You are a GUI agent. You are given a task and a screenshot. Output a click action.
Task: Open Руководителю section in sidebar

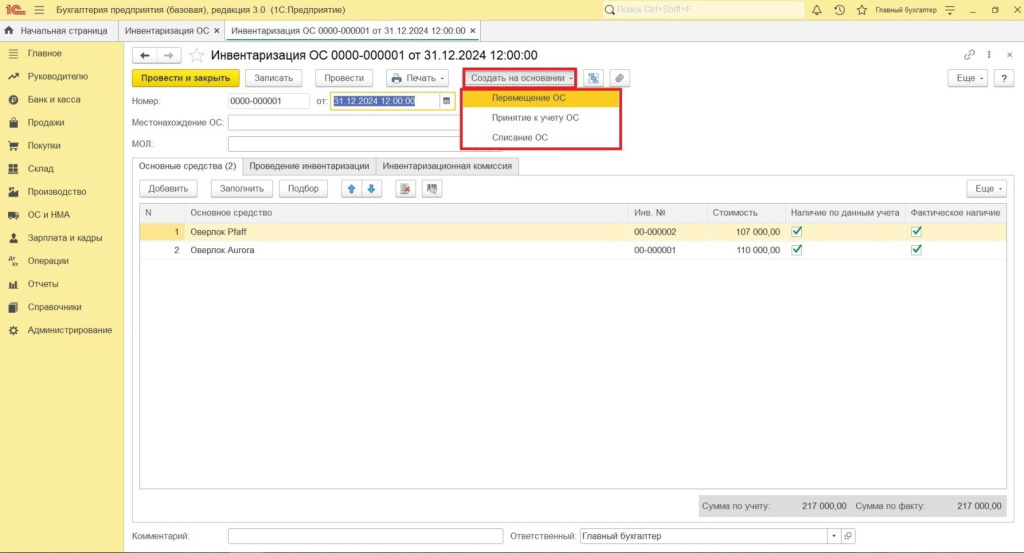[x=57, y=76]
